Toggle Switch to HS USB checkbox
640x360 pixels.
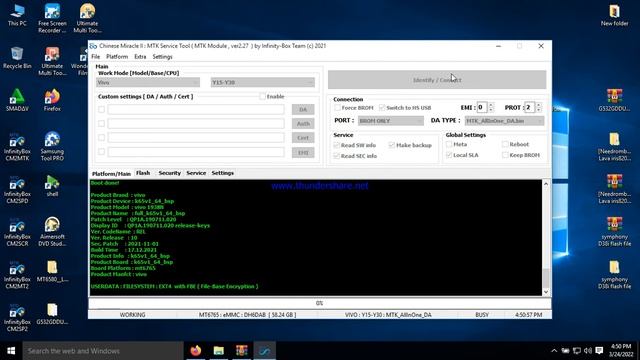(x=382, y=108)
